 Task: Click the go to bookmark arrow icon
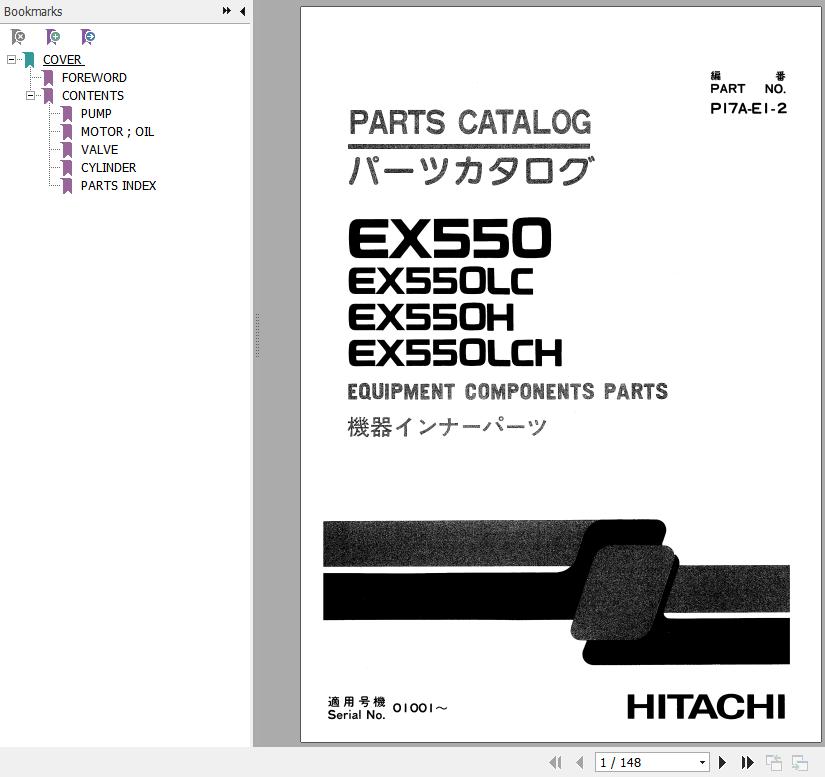[x=88, y=37]
